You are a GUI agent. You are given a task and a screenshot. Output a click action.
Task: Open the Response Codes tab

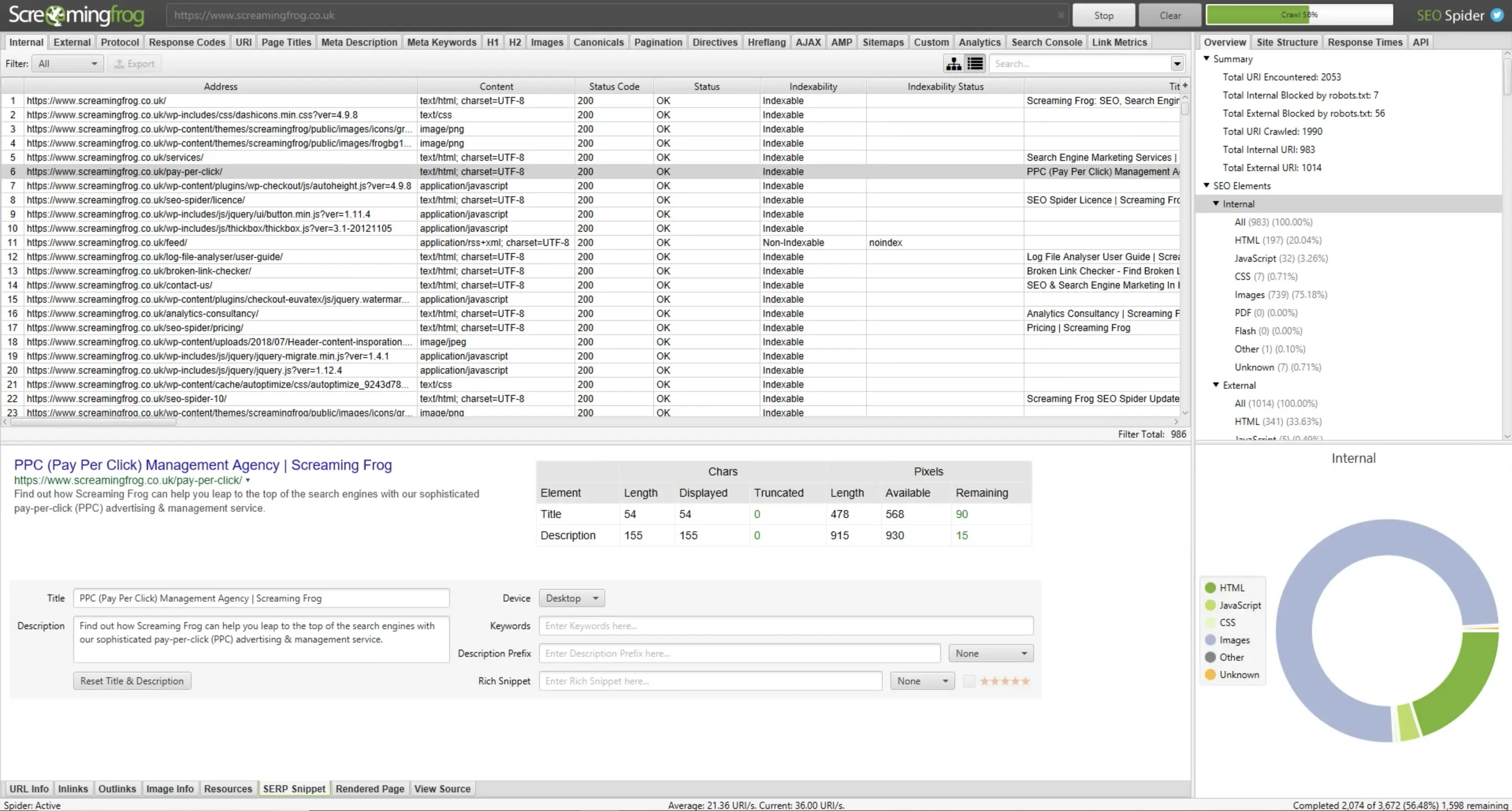point(187,42)
